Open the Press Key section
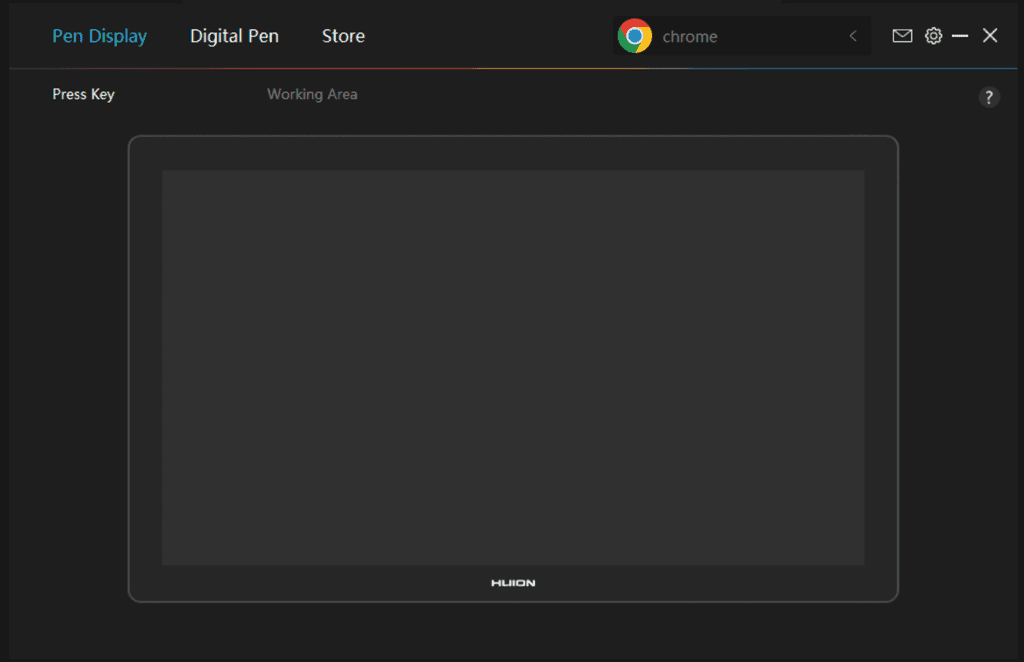The height and width of the screenshot is (662, 1024). coord(83,94)
